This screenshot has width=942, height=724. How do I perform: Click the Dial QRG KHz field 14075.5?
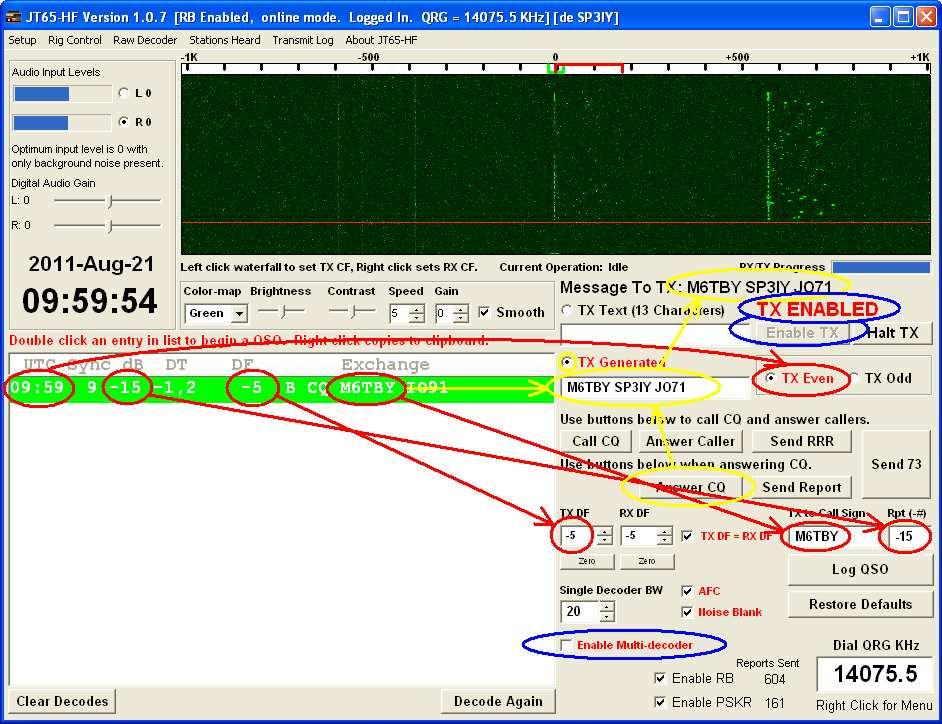[875, 674]
